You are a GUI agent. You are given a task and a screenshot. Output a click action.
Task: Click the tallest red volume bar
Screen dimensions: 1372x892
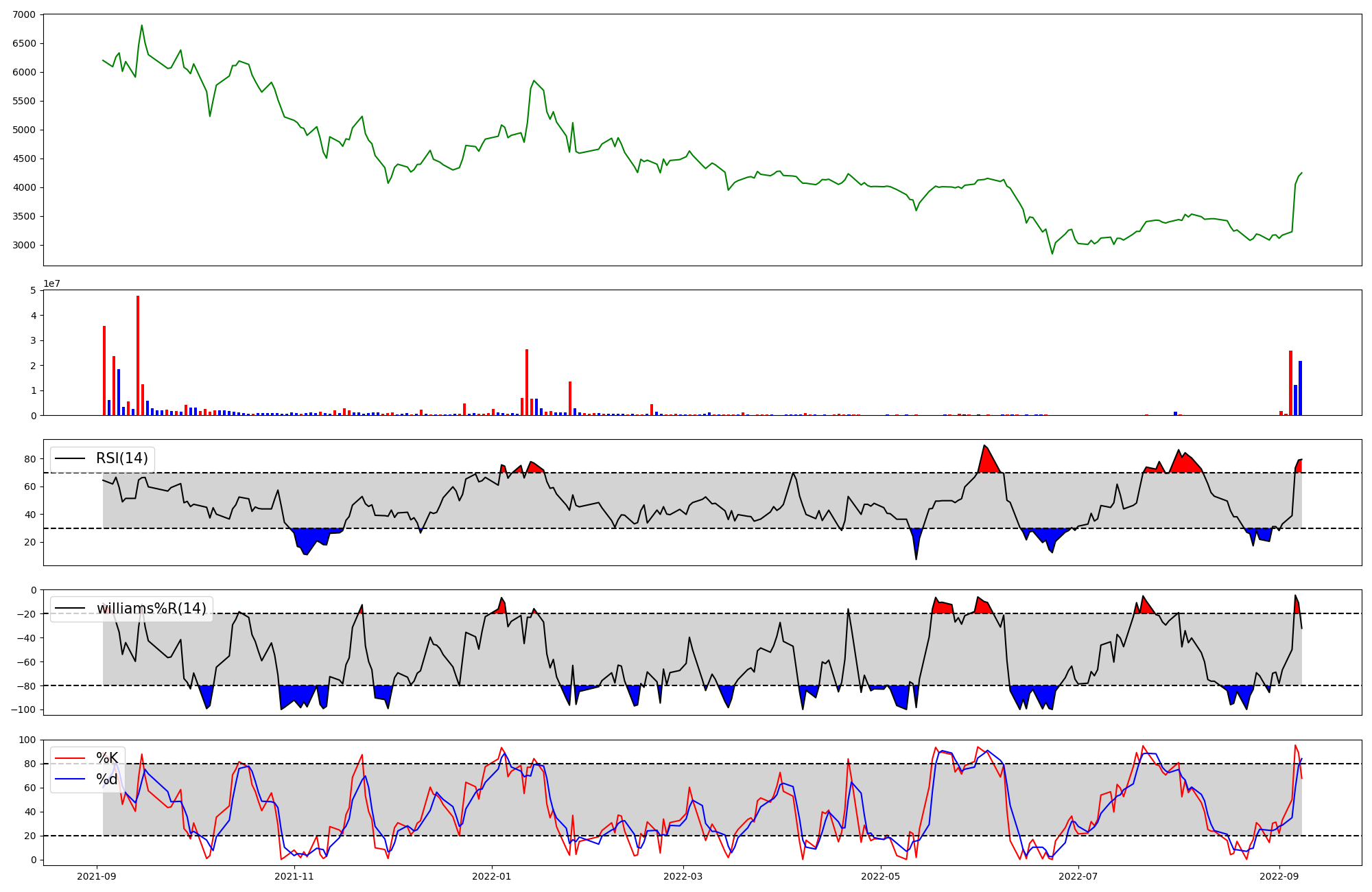click(138, 357)
